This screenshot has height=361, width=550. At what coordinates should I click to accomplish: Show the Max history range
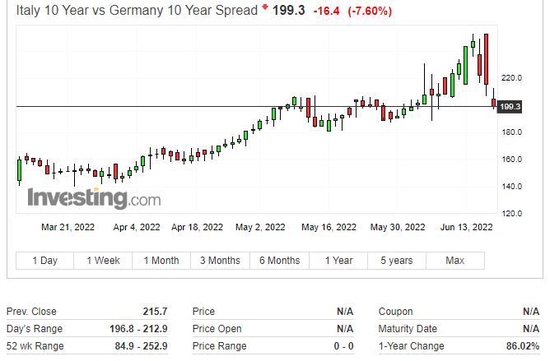pyautogui.click(x=455, y=260)
